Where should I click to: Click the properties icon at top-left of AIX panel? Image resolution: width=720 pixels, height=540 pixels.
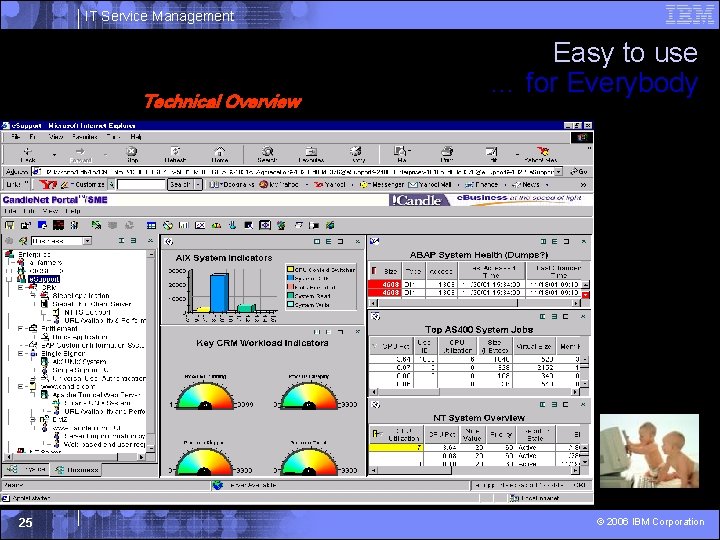click(169, 242)
